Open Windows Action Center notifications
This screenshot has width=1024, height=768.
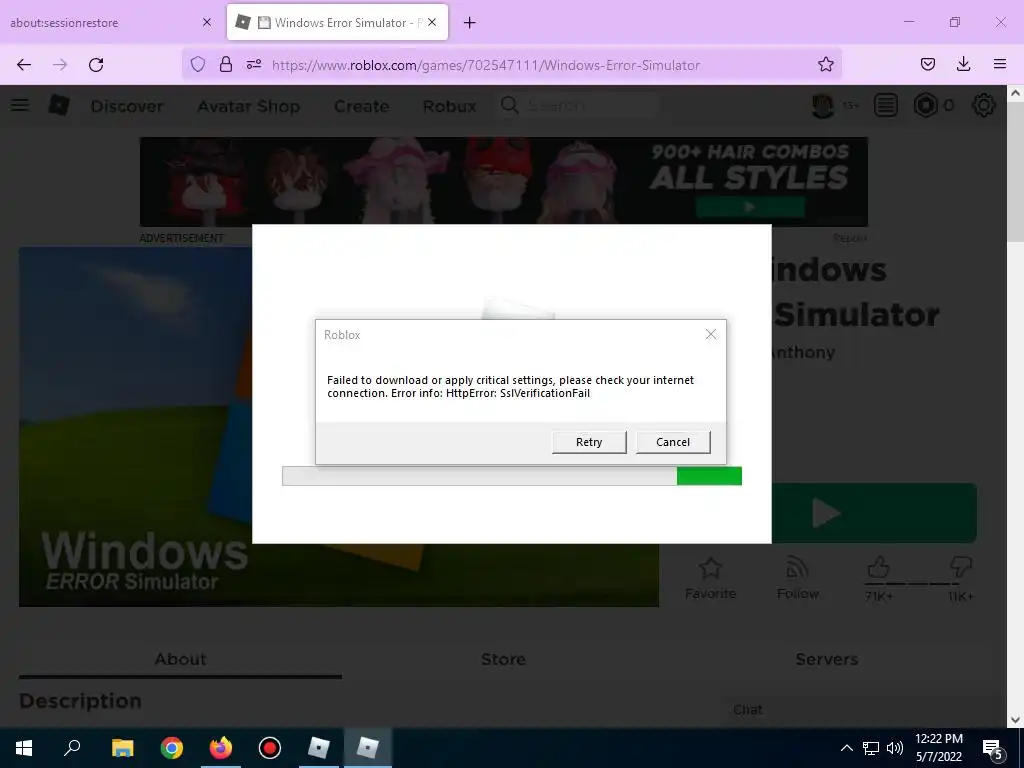993,748
